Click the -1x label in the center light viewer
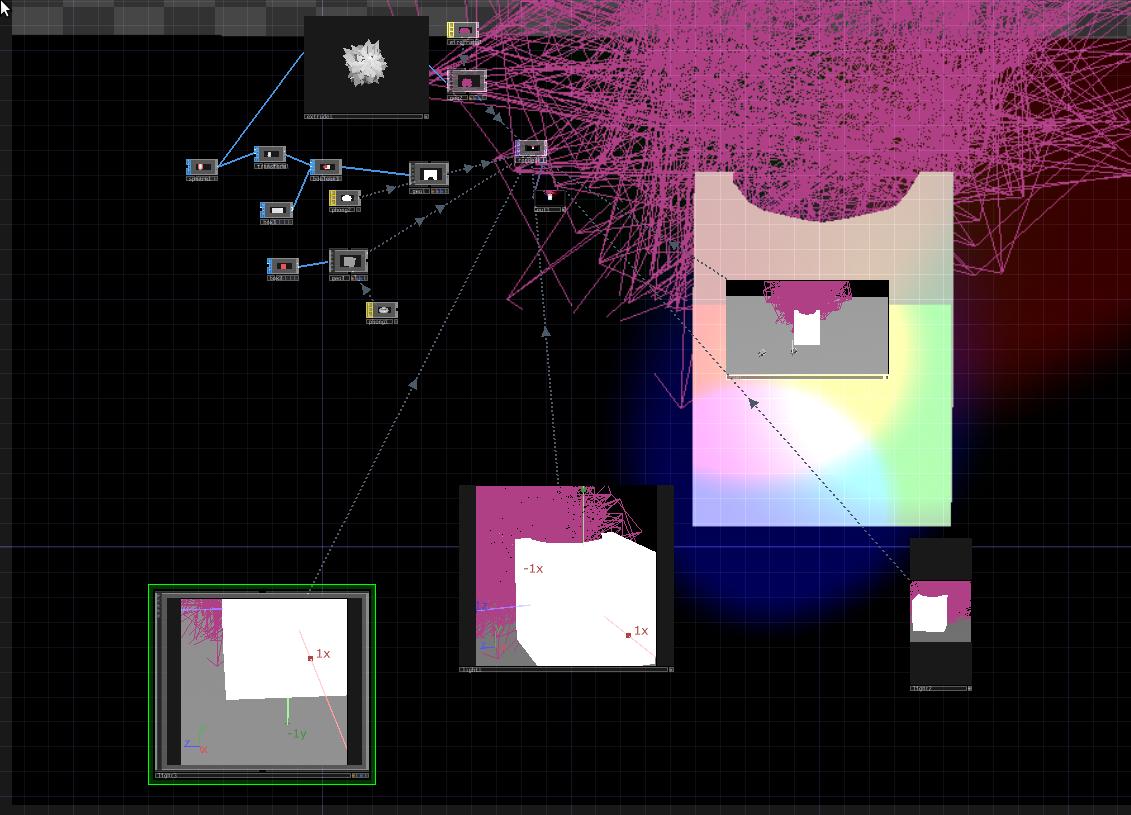The image size is (1131, 815). pos(533,568)
